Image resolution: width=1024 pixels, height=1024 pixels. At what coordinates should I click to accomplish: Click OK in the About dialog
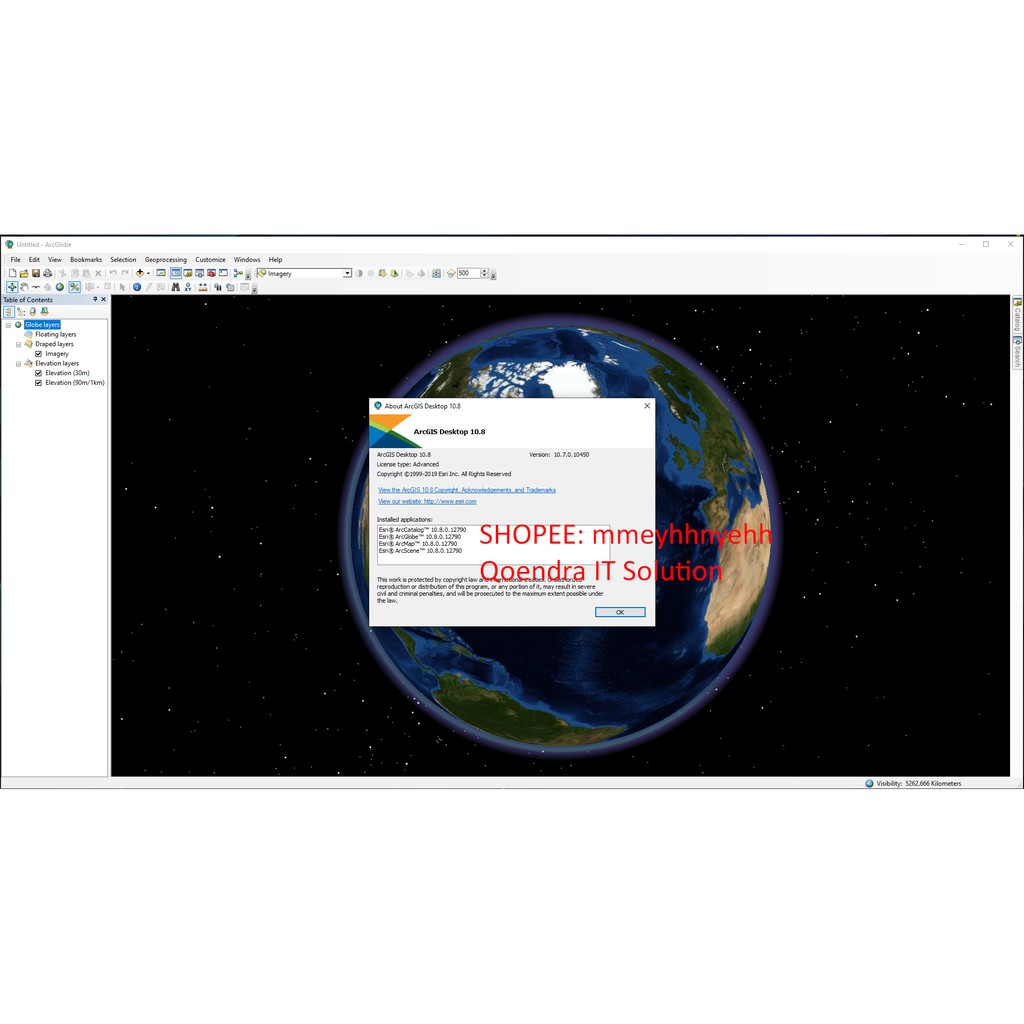[x=620, y=612]
